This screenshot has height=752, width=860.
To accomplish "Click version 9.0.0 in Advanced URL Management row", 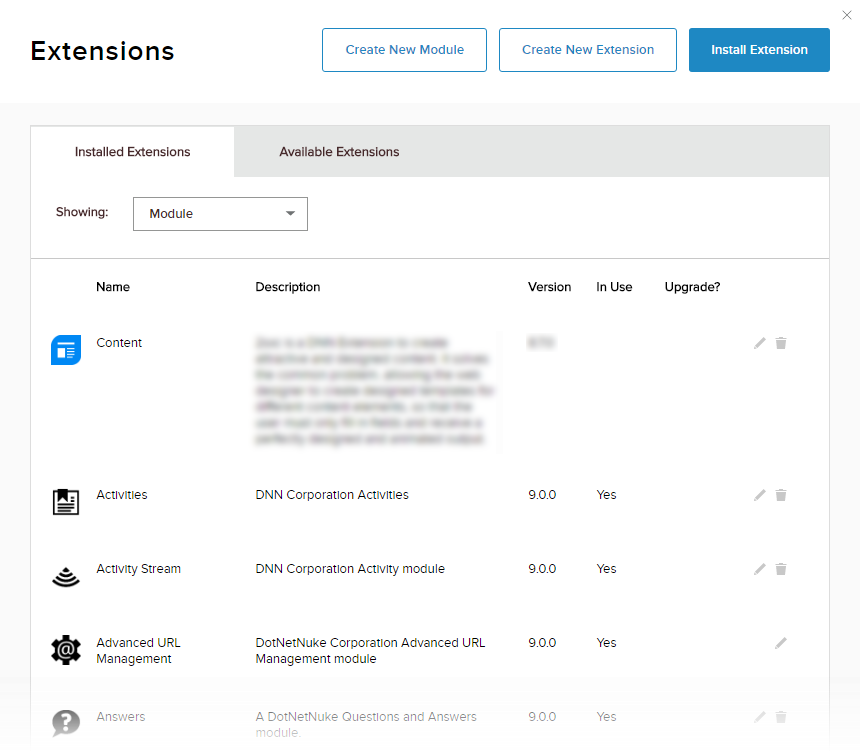I will pos(542,643).
